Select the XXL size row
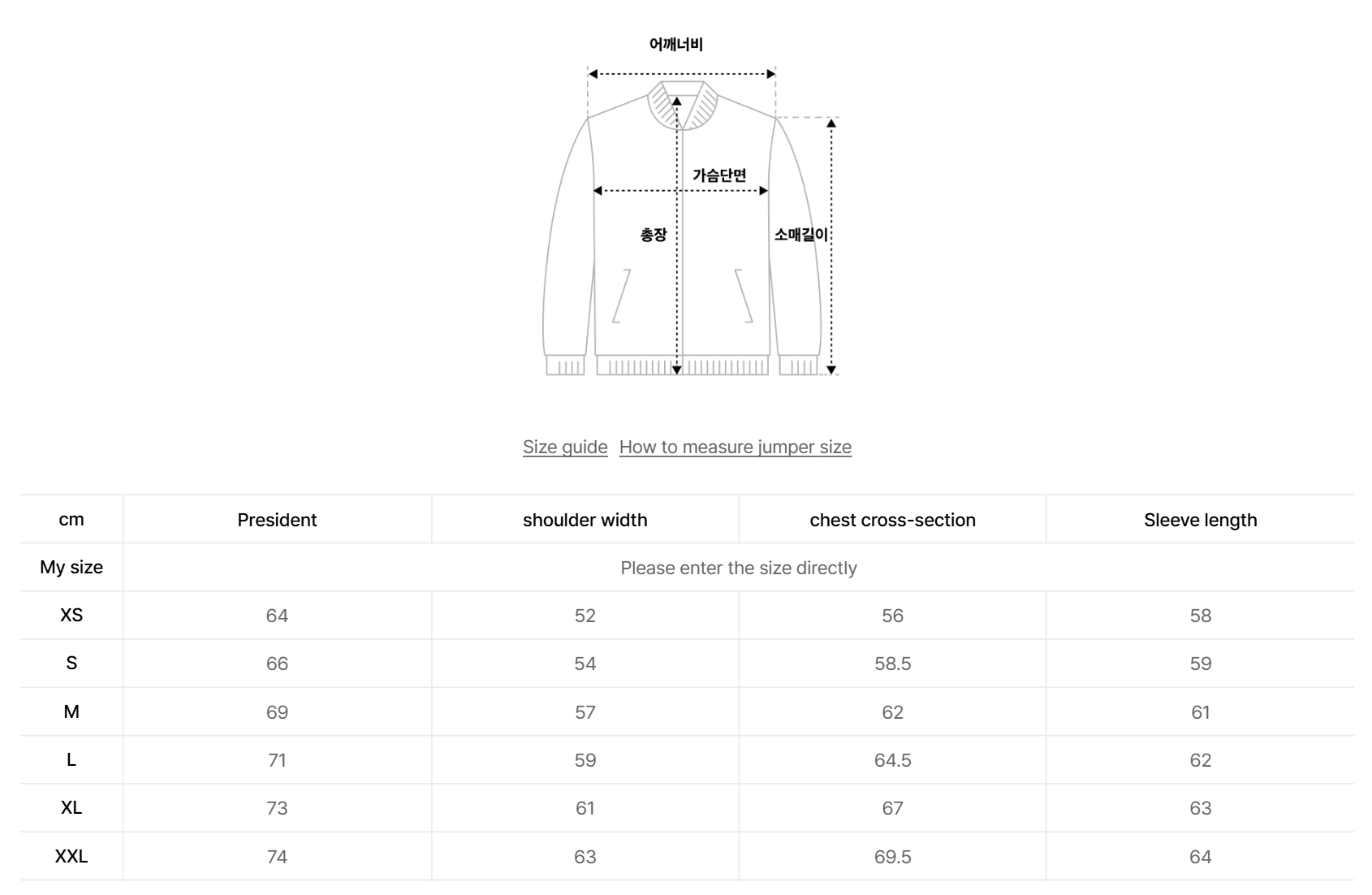Image resolution: width=1372 pixels, height=895 pixels. tap(71, 856)
